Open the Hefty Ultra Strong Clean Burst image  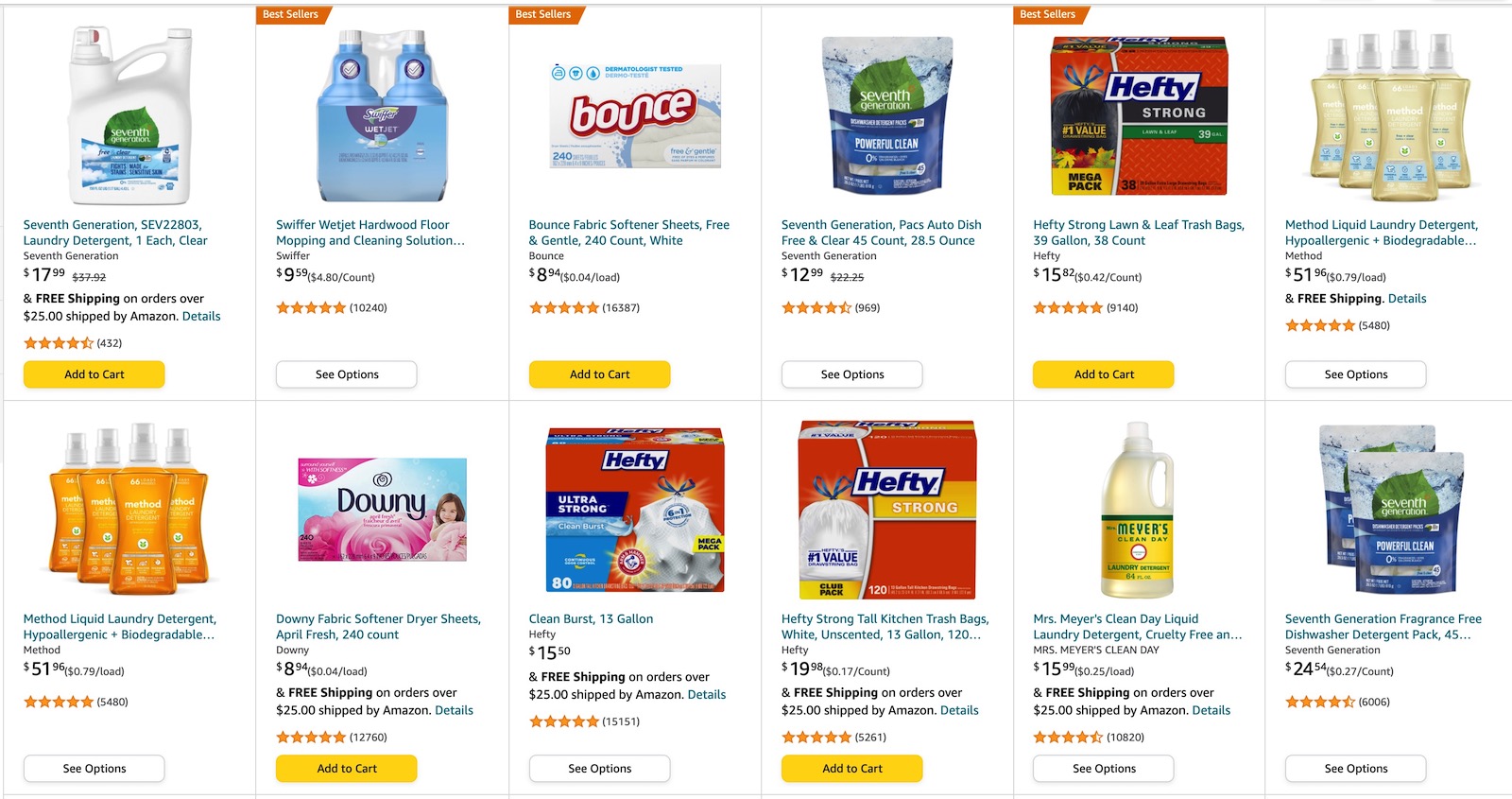pos(635,510)
